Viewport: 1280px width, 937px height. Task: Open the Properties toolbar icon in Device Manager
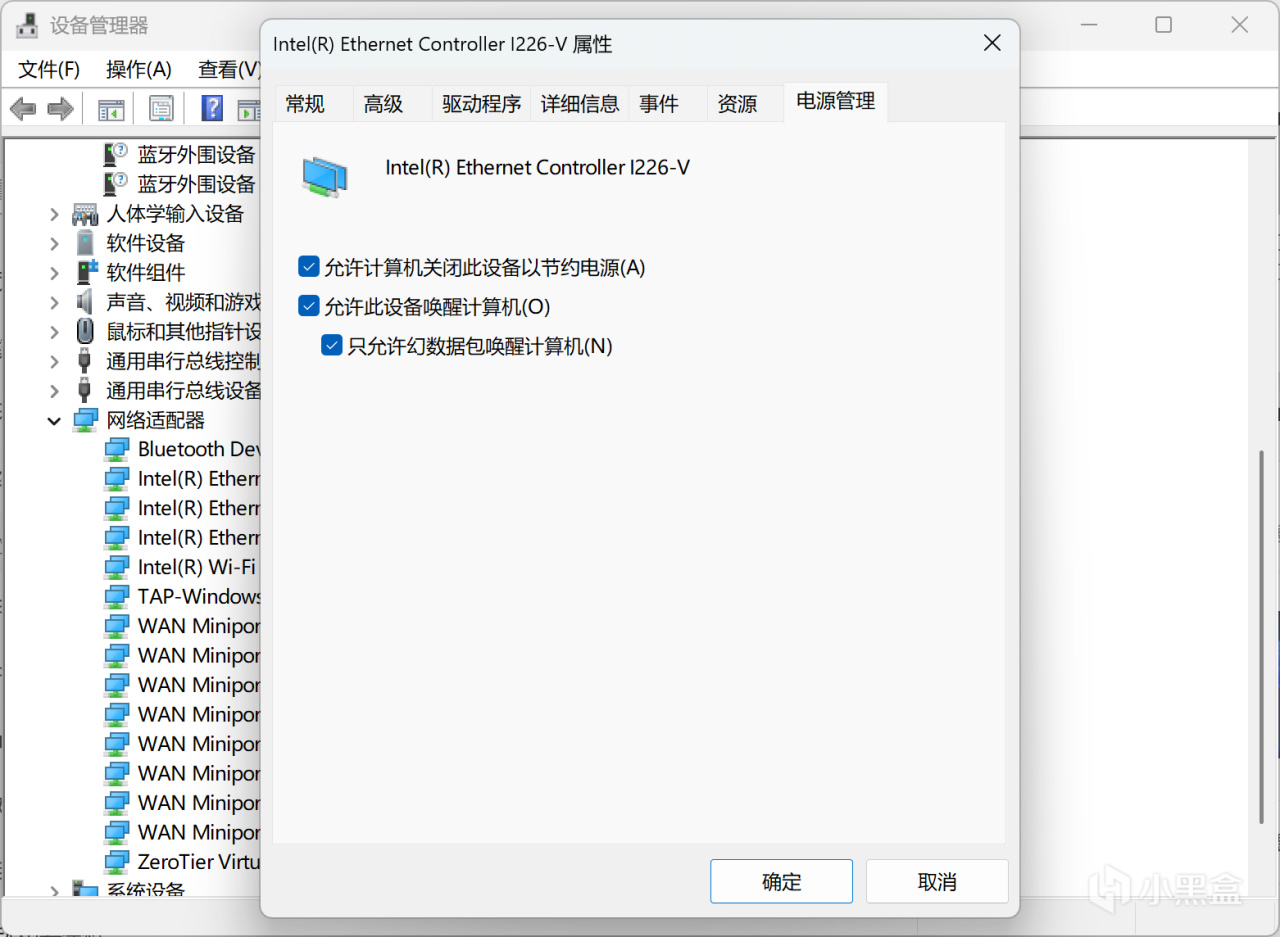[161, 108]
